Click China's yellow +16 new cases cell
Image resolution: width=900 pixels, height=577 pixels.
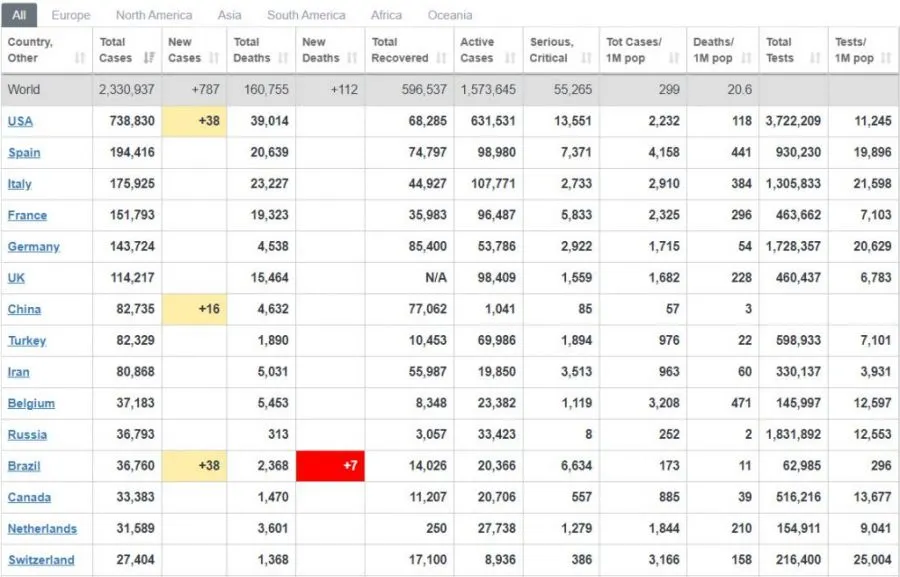point(194,309)
